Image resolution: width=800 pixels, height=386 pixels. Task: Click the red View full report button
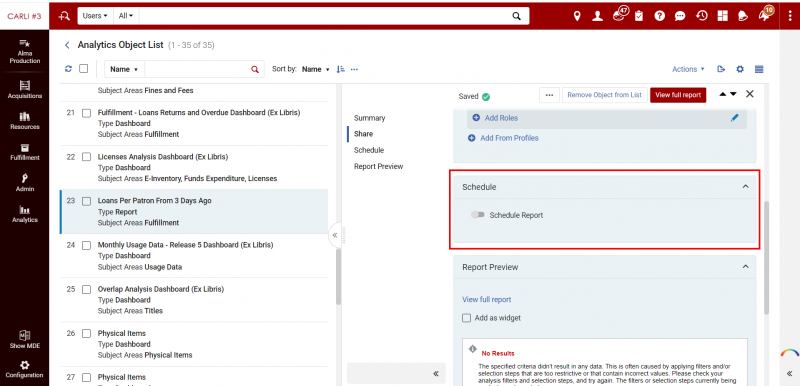click(678, 95)
